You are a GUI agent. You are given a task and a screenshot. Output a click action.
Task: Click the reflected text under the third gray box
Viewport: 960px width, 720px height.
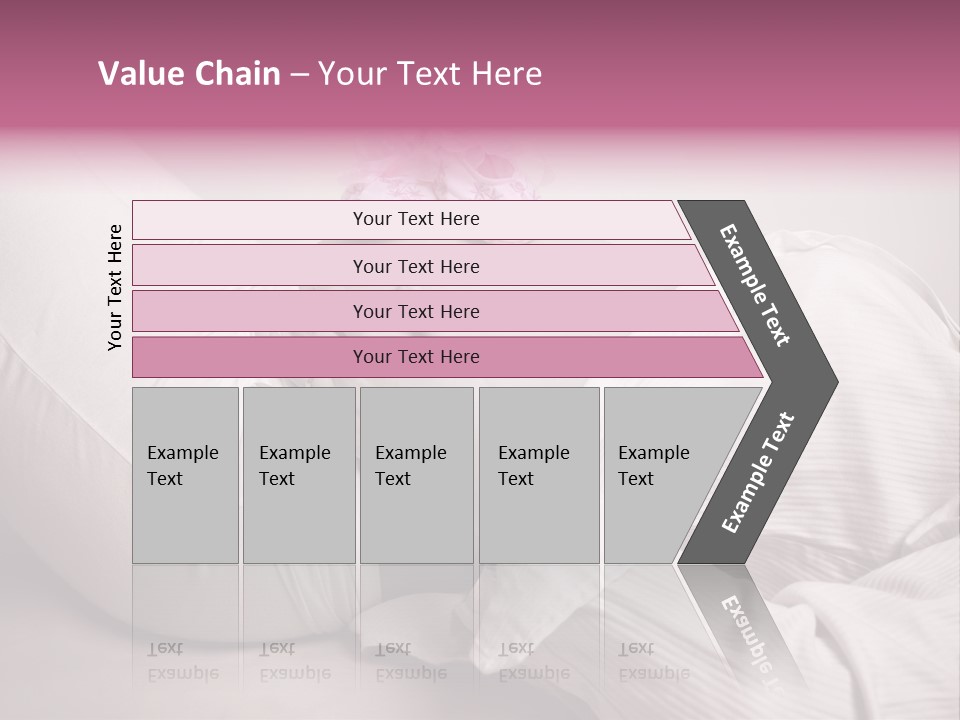[411, 662]
